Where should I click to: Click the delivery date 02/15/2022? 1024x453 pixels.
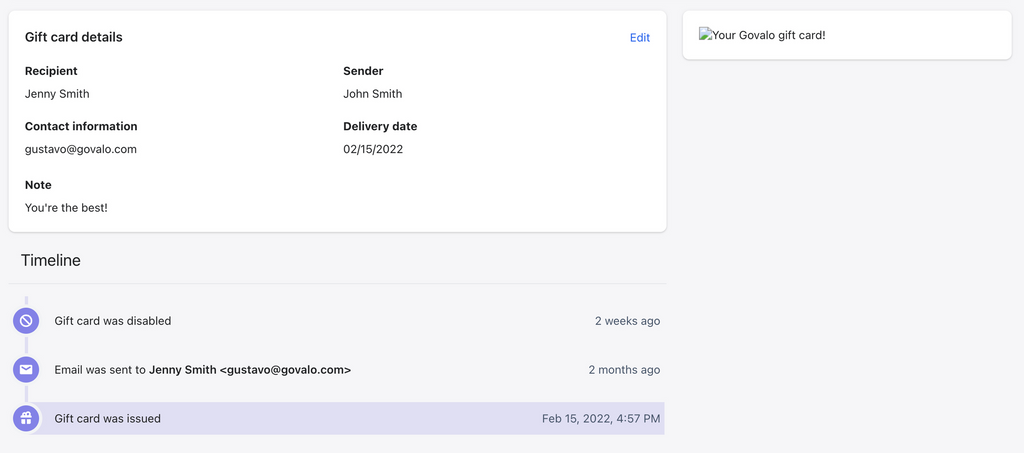(x=373, y=149)
